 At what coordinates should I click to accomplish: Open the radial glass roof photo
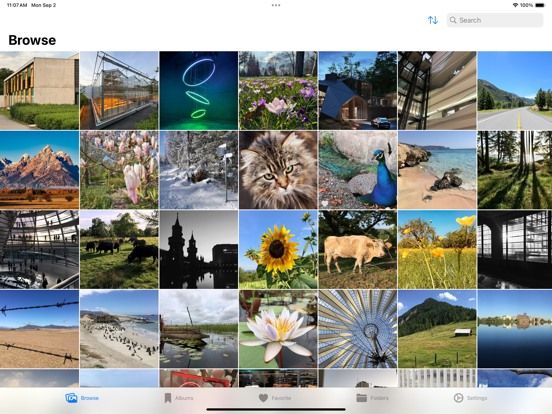pos(358,329)
